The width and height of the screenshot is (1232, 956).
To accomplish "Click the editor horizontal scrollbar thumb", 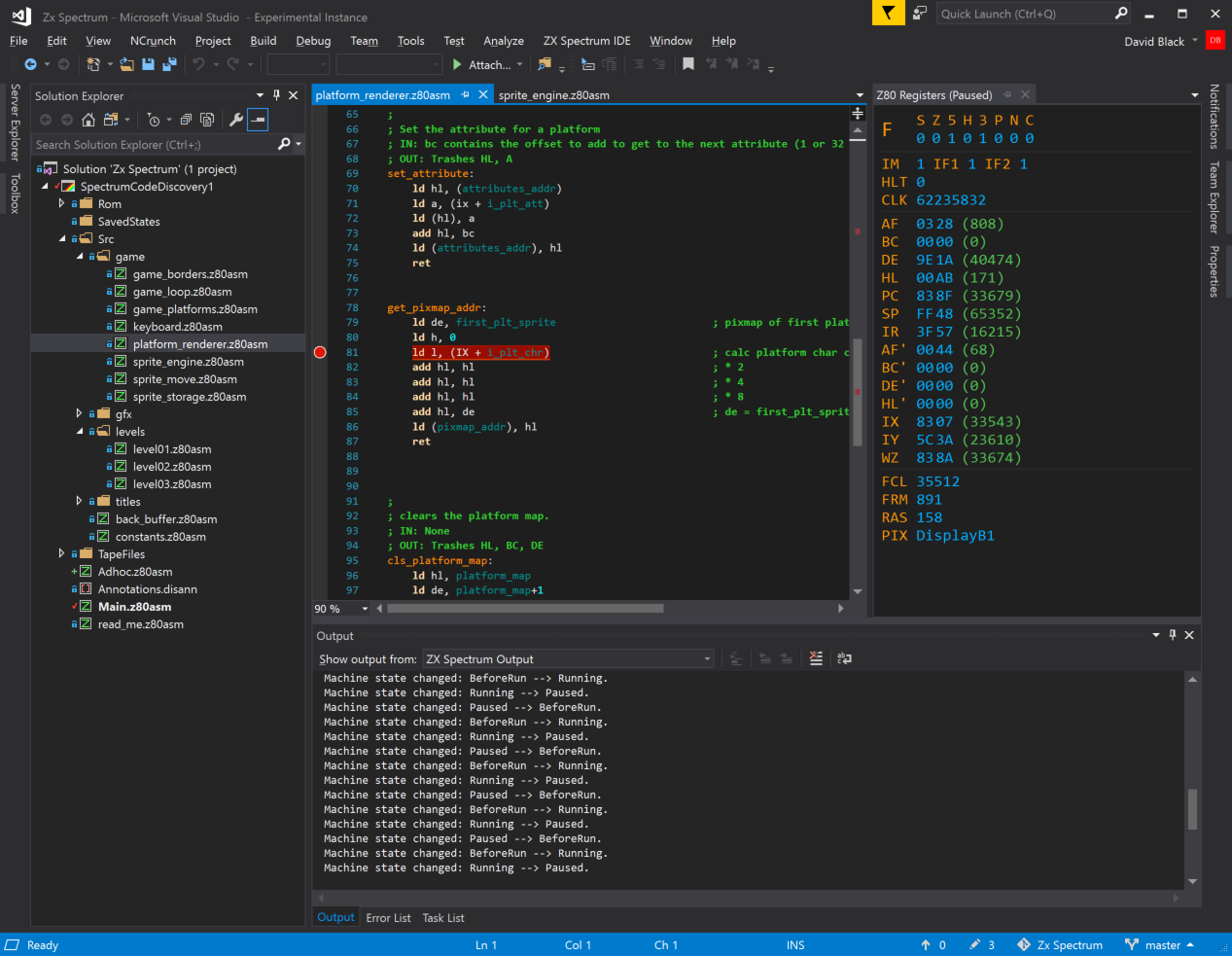I will click(525, 609).
